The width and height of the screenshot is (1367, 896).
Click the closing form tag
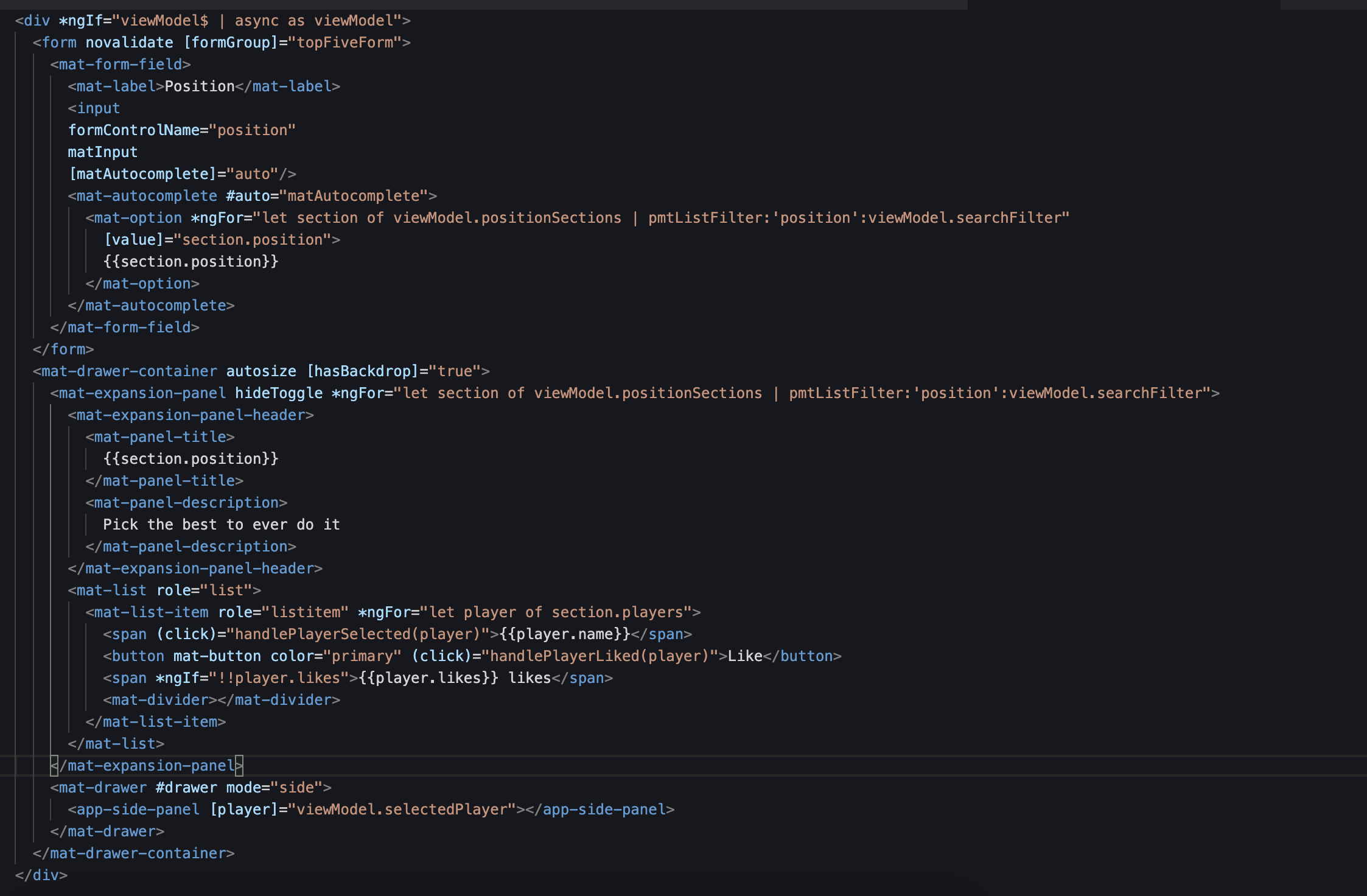pos(63,349)
